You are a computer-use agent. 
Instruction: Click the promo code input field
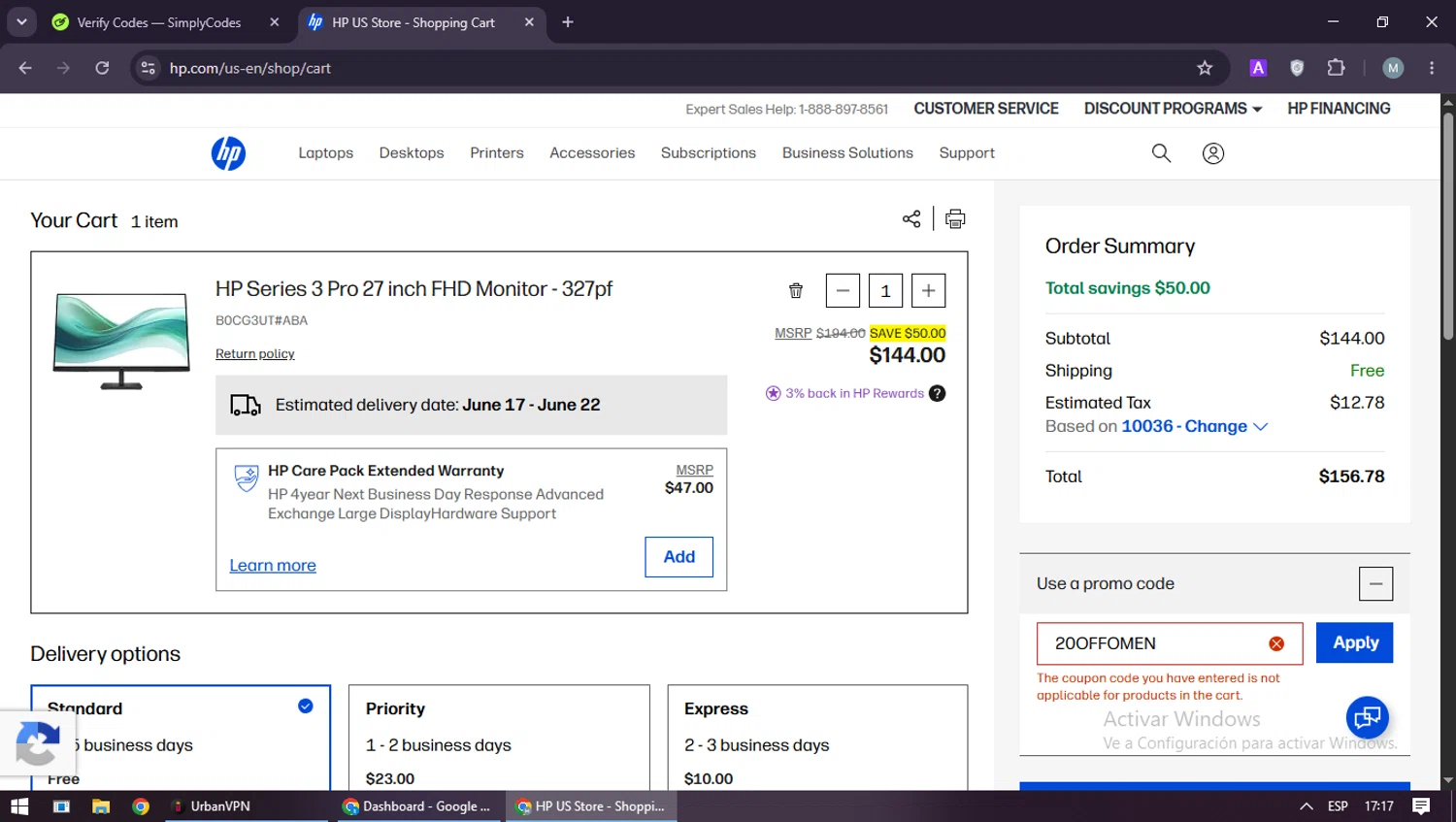click(x=1170, y=643)
